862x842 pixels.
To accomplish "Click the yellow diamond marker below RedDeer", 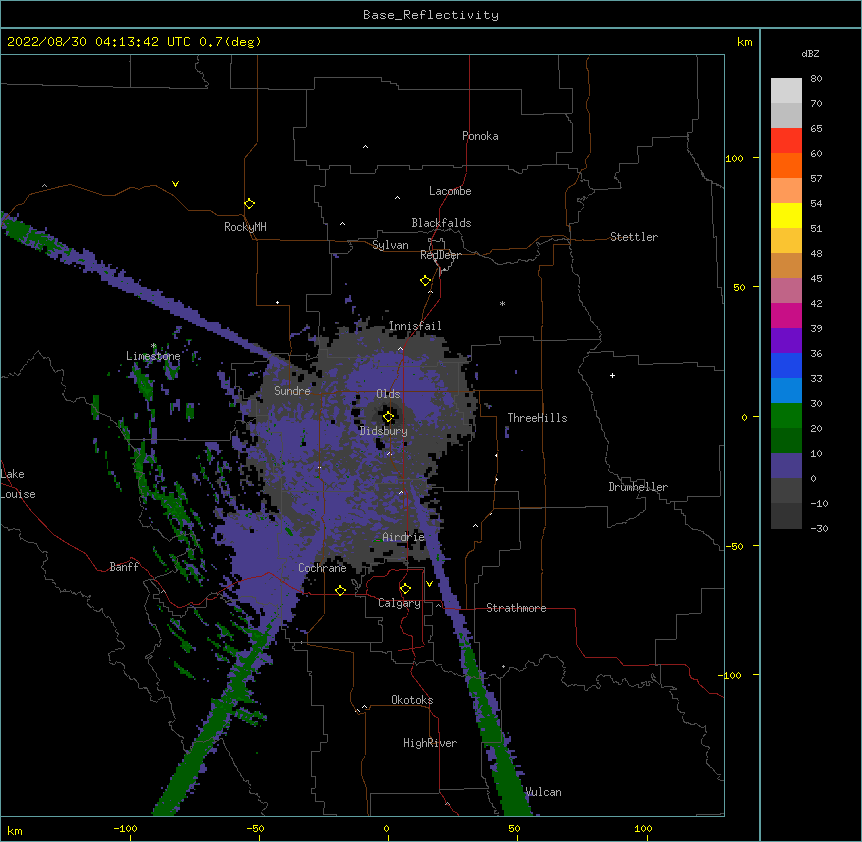I will pyautogui.click(x=426, y=281).
